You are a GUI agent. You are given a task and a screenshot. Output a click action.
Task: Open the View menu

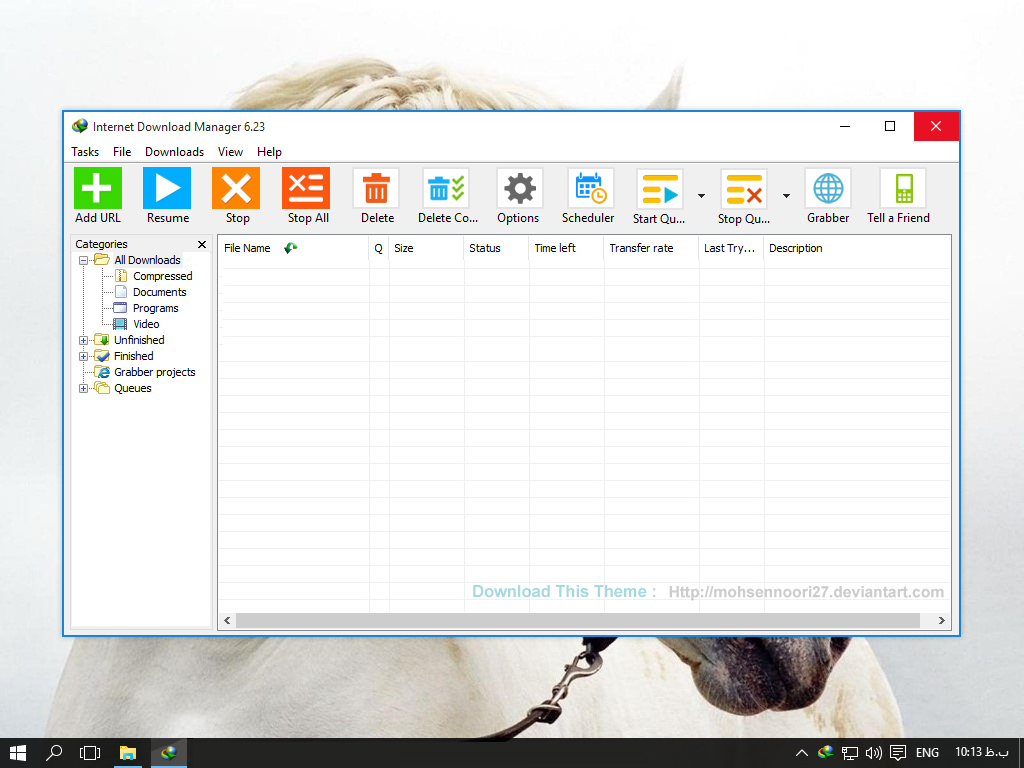point(231,152)
